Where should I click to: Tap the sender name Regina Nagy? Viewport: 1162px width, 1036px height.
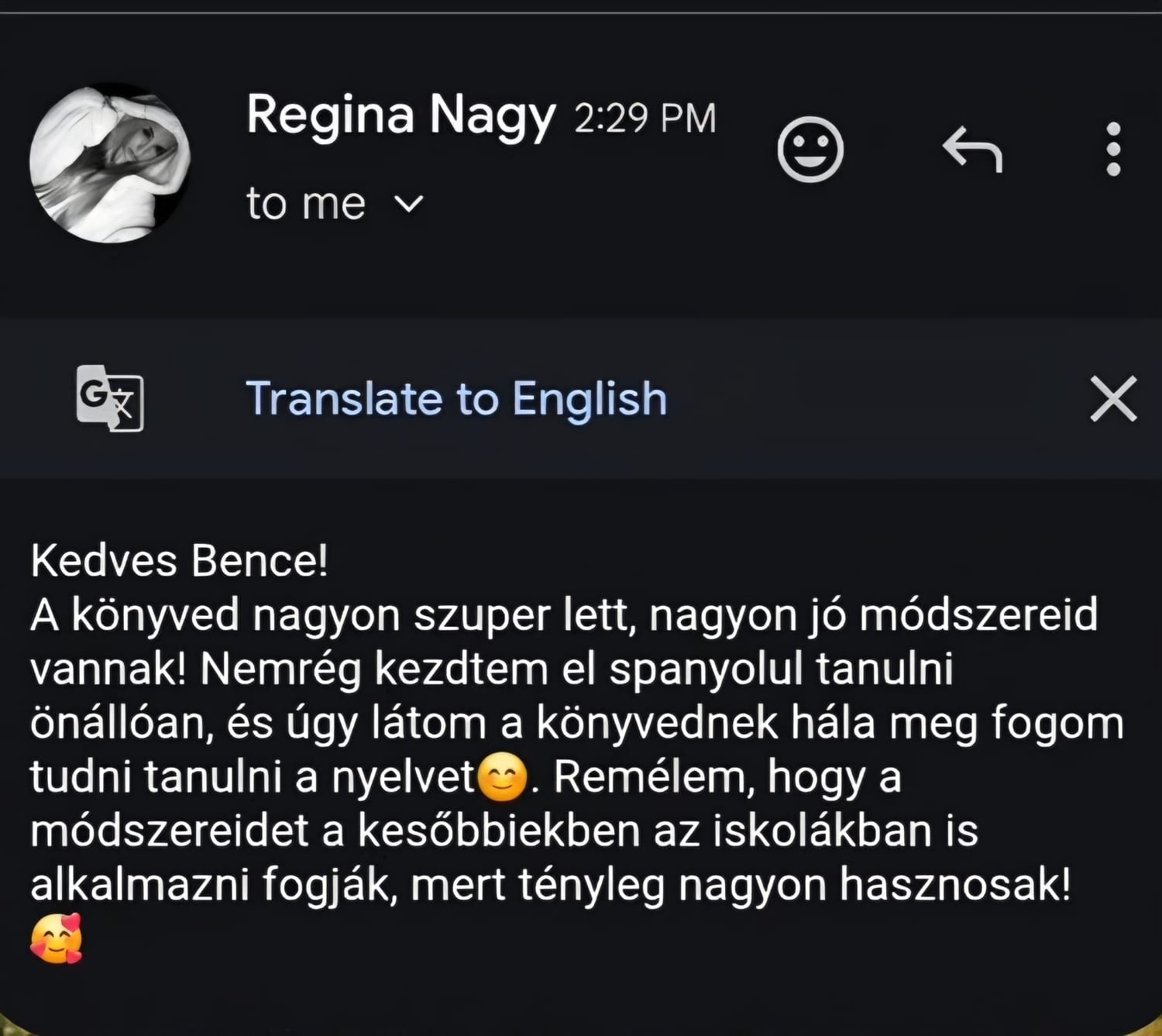401,116
